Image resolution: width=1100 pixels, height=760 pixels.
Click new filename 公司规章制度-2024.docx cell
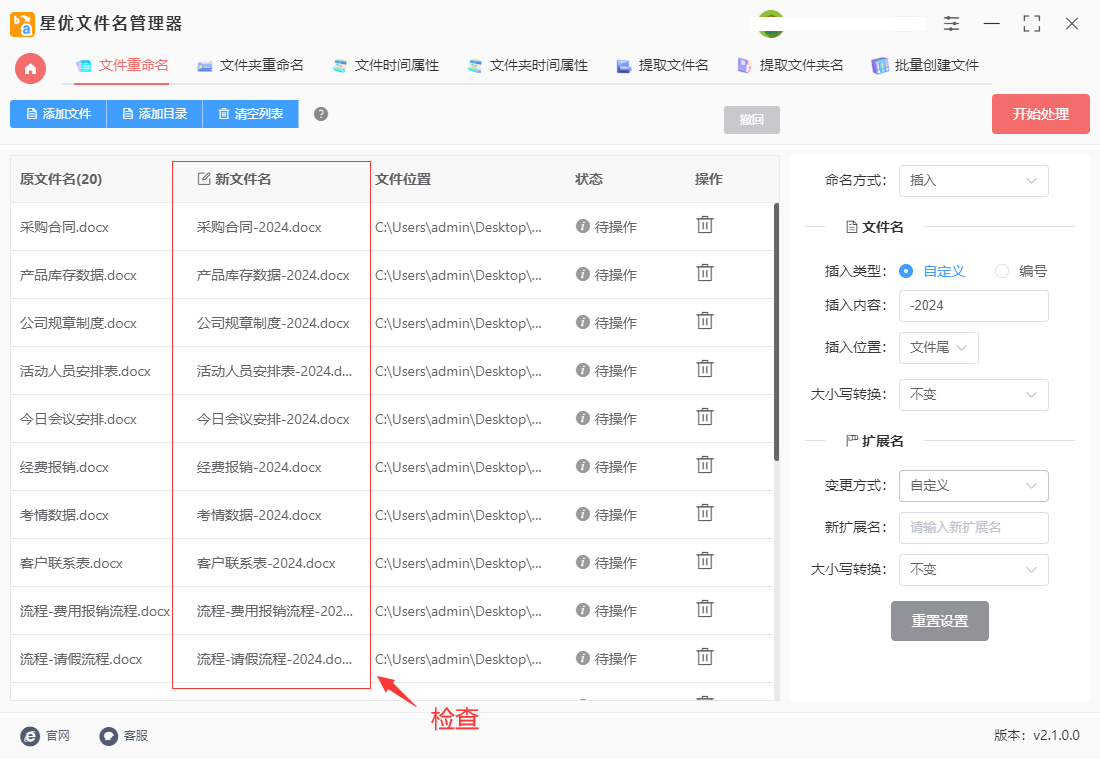[x=273, y=324]
